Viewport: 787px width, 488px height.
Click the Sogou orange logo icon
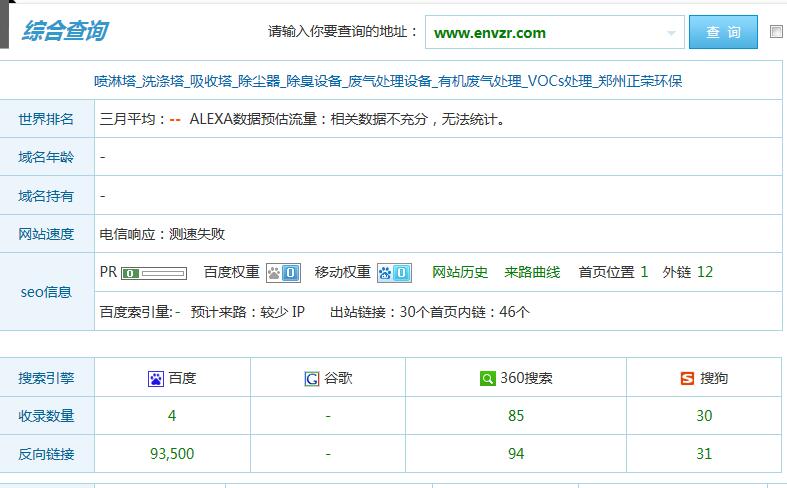687,379
